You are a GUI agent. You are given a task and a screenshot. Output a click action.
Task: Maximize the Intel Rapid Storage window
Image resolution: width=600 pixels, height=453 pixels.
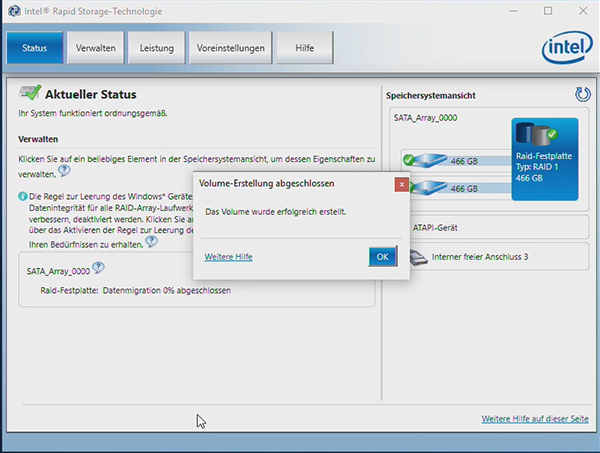[x=548, y=11]
